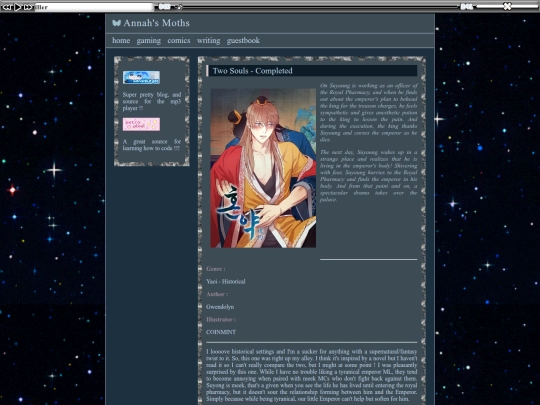The width and height of the screenshot is (540, 405).
Task: Click the author name 'Gwendolyn'
Action: (220, 307)
